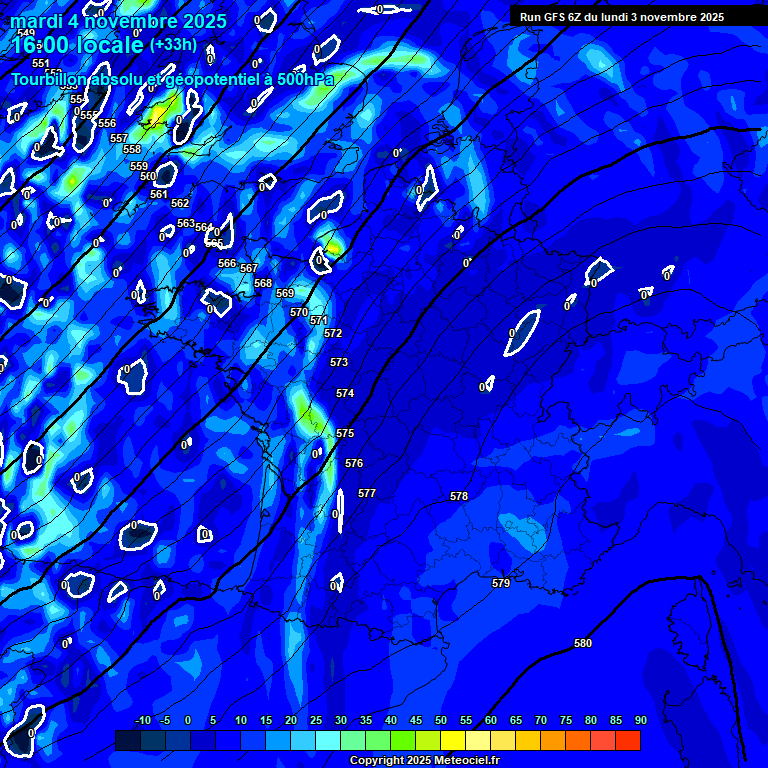Click the 573 contour label
768x768 pixels.
click(x=339, y=362)
